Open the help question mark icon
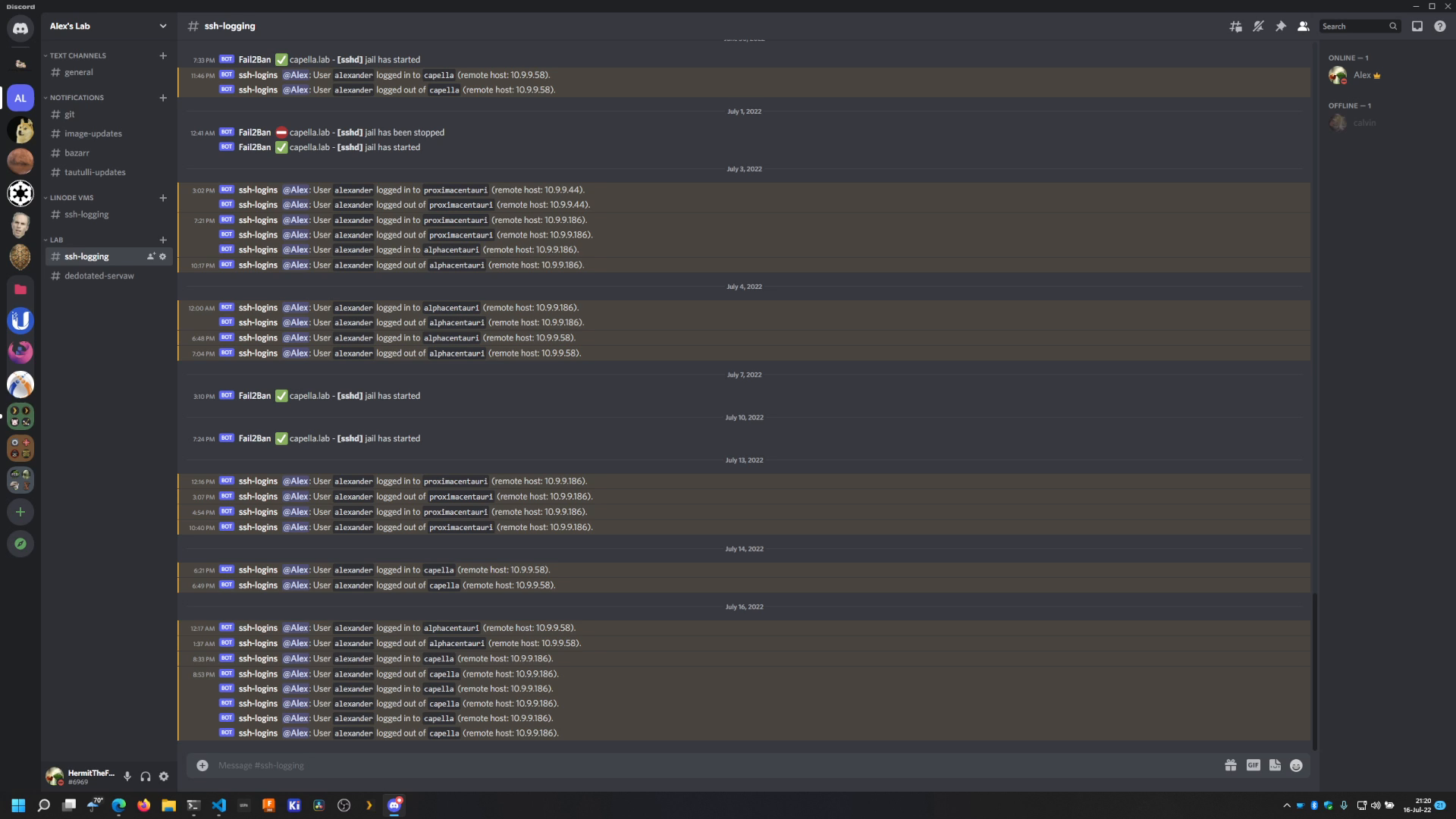The width and height of the screenshot is (1456, 819). pyautogui.click(x=1439, y=26)
